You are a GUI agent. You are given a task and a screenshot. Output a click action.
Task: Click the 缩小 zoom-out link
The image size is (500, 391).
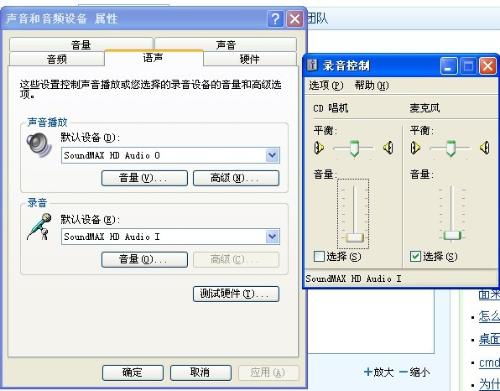(x=414, y=372)
